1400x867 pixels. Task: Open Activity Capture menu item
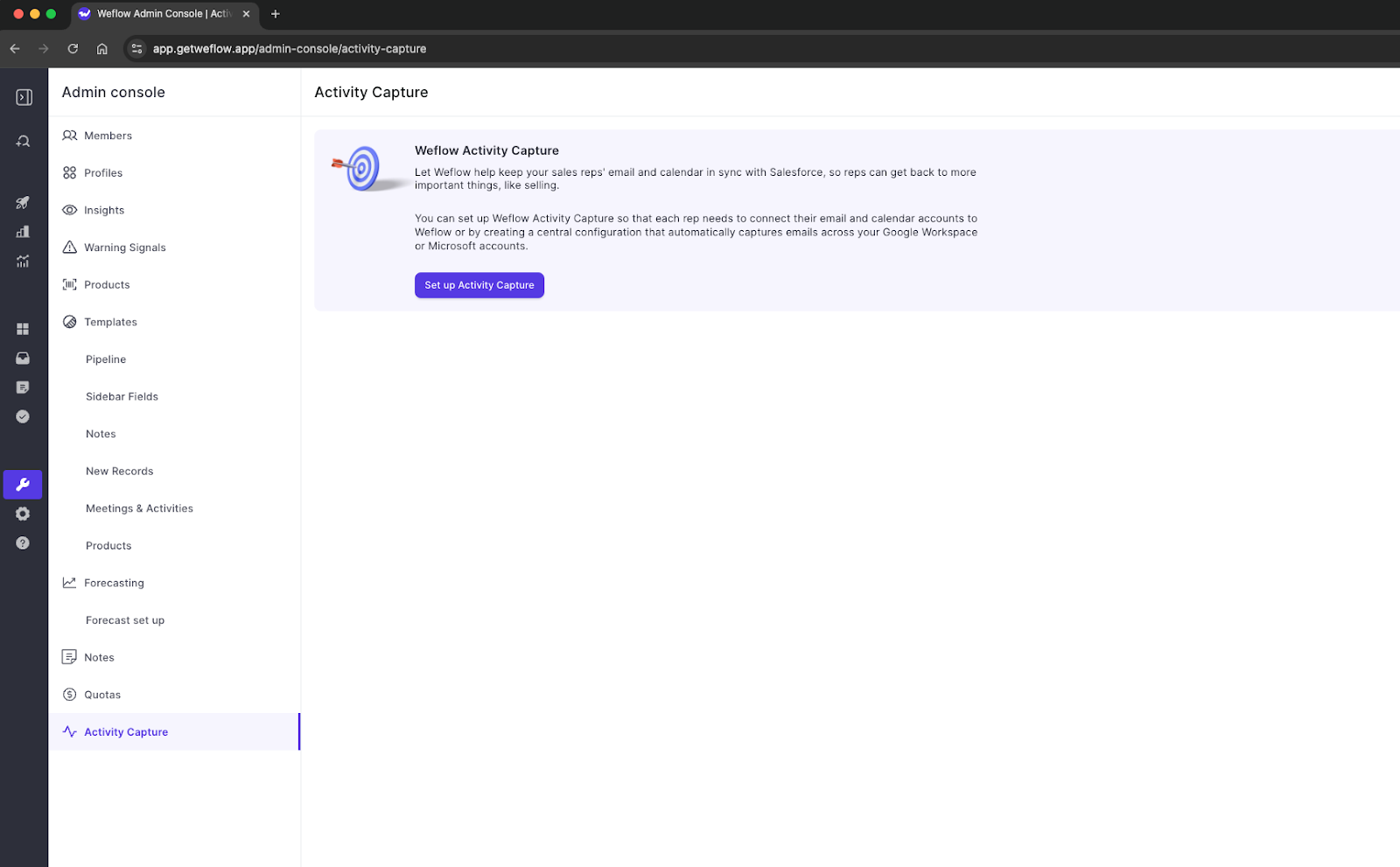174,731
